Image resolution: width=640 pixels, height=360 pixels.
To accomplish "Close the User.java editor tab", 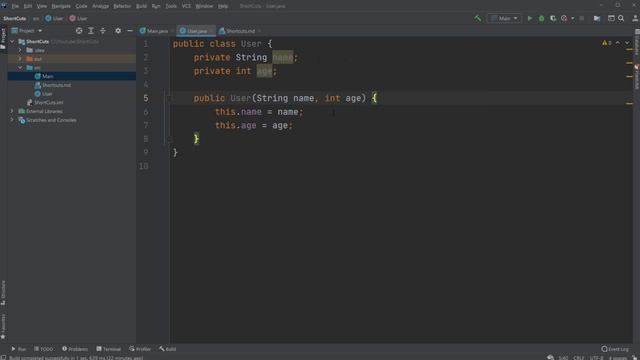I will 211,31.
